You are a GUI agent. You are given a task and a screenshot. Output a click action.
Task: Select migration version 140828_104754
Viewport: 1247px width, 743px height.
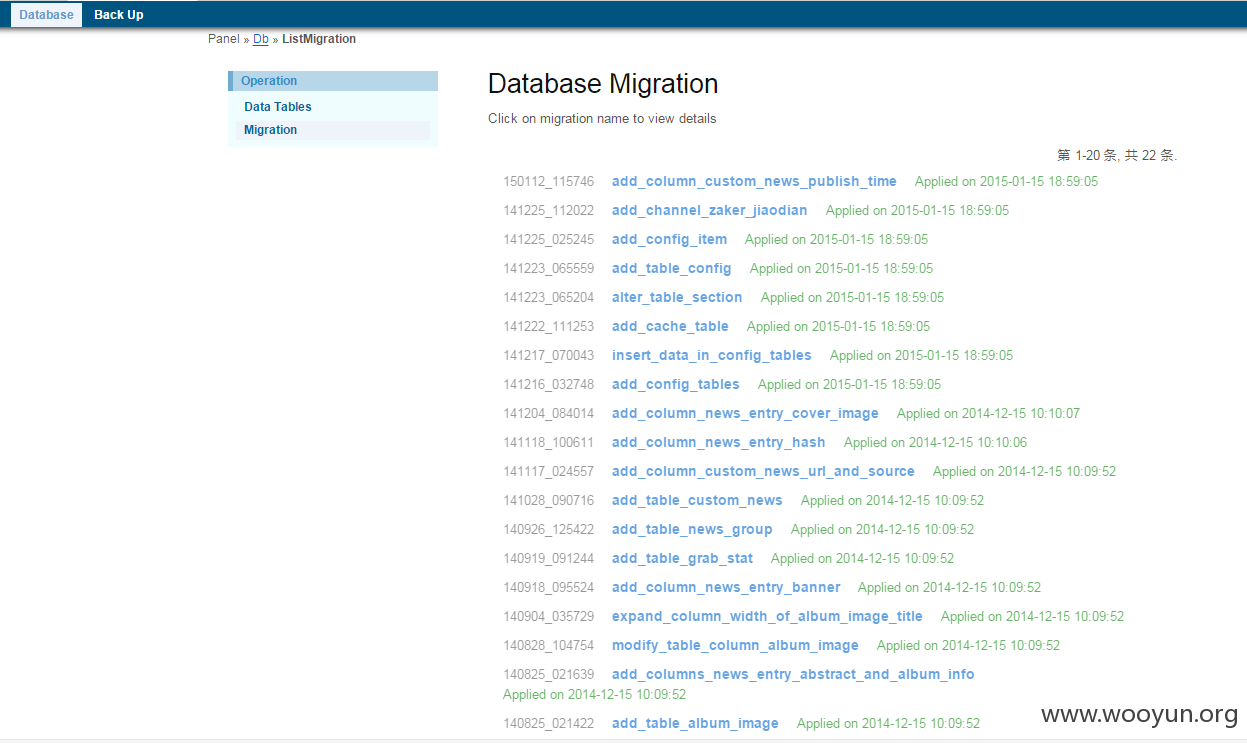point(548,645)
